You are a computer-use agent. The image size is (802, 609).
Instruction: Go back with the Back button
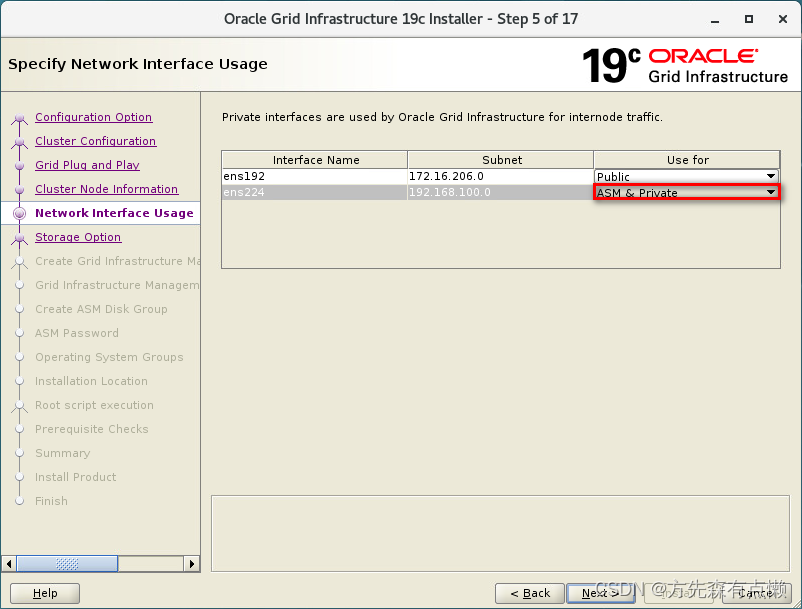tap(529, 593)
